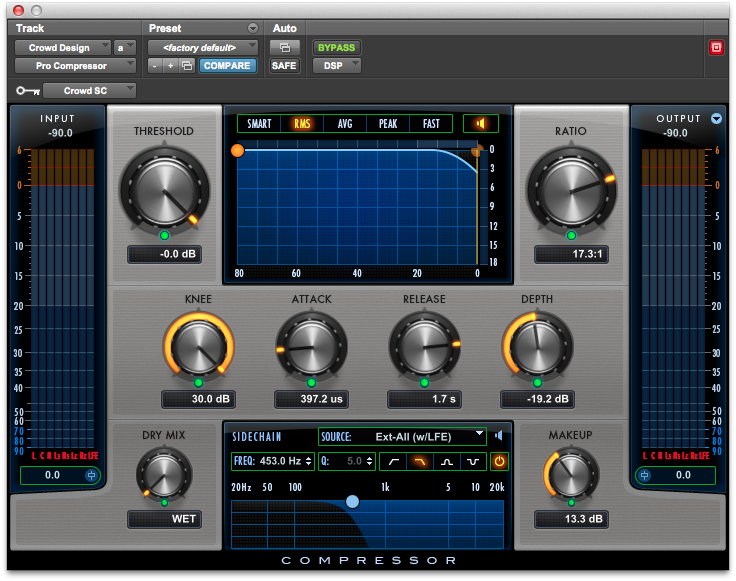Viewport: 736px width, 581px height.
Task: Click the SAFE automation button
Action: [284, 66]
